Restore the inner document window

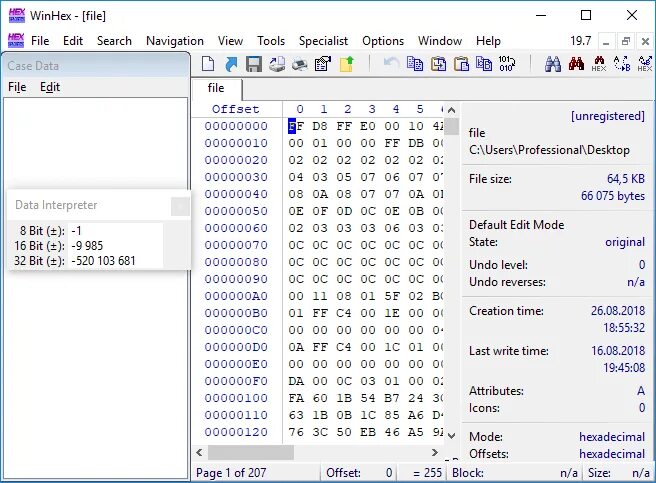click(626, 41)
